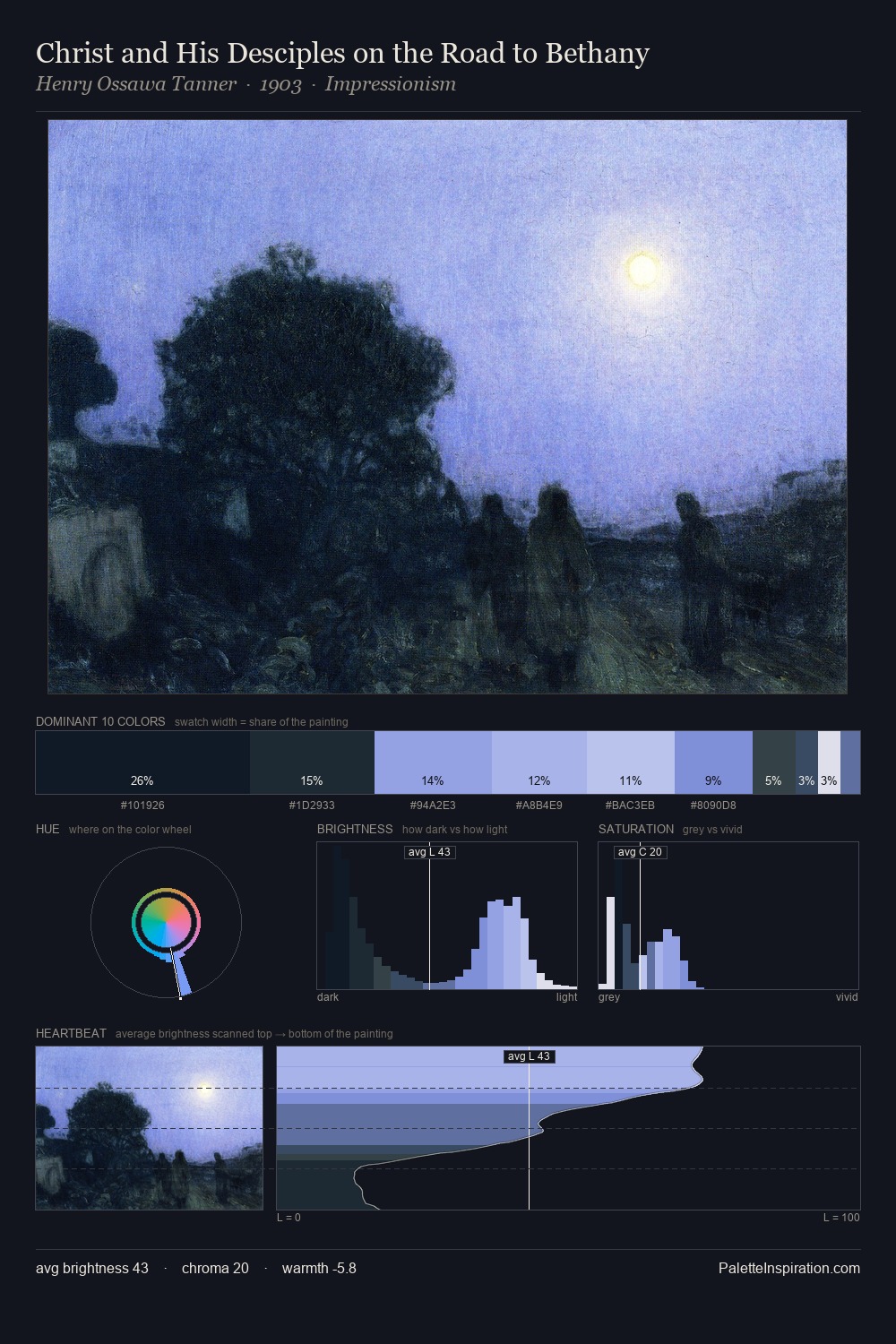Image resolution: width=896 pixels, height=1344 pixels.
Task: Click the 5% dark grey swatch
Action: [774, 762]
